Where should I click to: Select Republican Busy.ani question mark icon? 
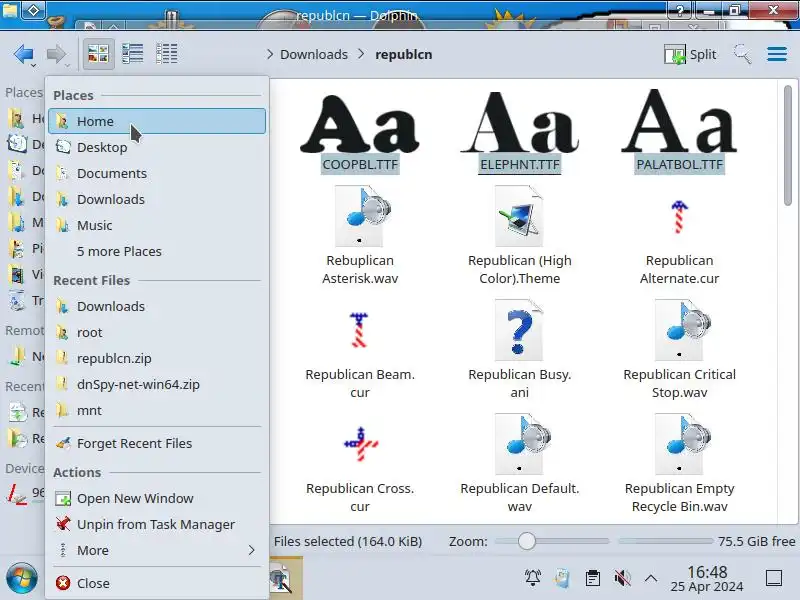519,330
